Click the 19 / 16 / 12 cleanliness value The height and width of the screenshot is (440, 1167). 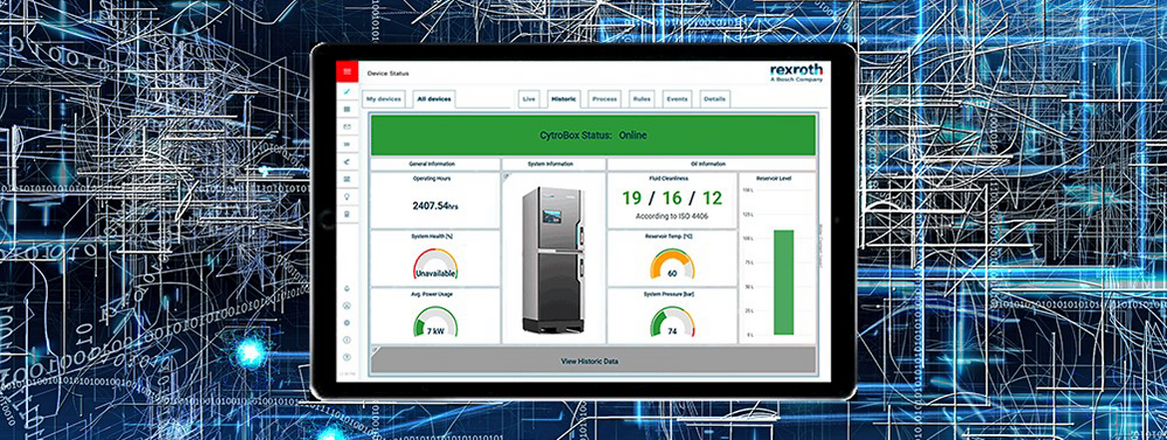672,198
